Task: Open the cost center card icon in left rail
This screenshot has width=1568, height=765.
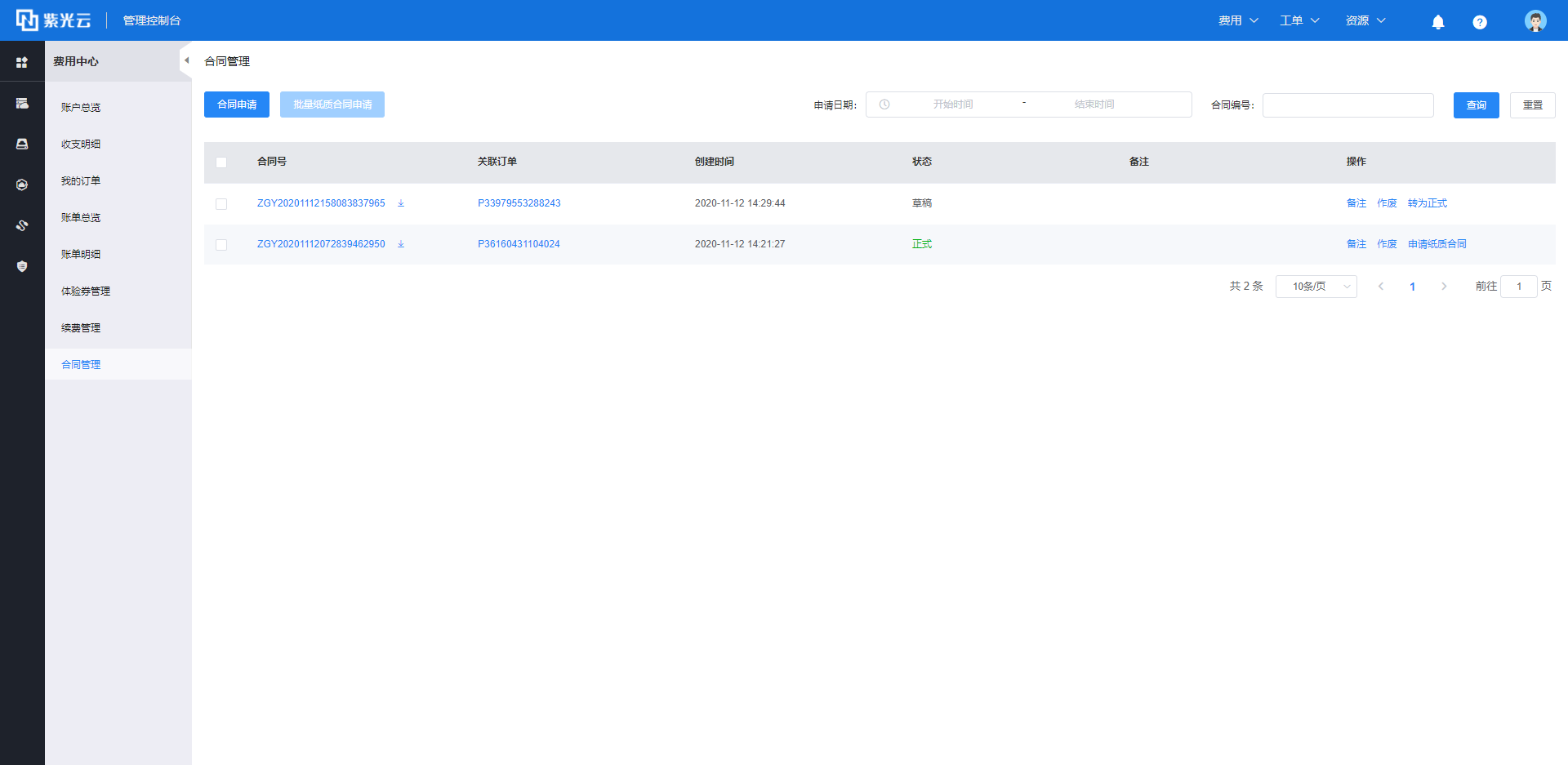Action: [22, 103]
